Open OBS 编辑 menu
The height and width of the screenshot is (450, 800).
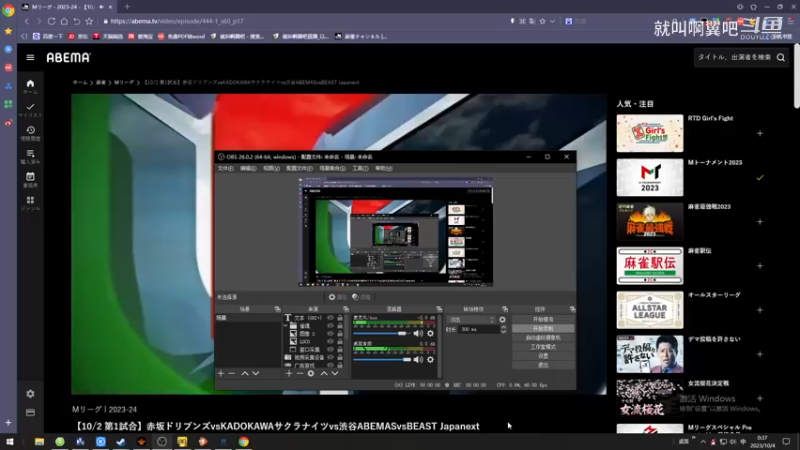tap(248, 168)
